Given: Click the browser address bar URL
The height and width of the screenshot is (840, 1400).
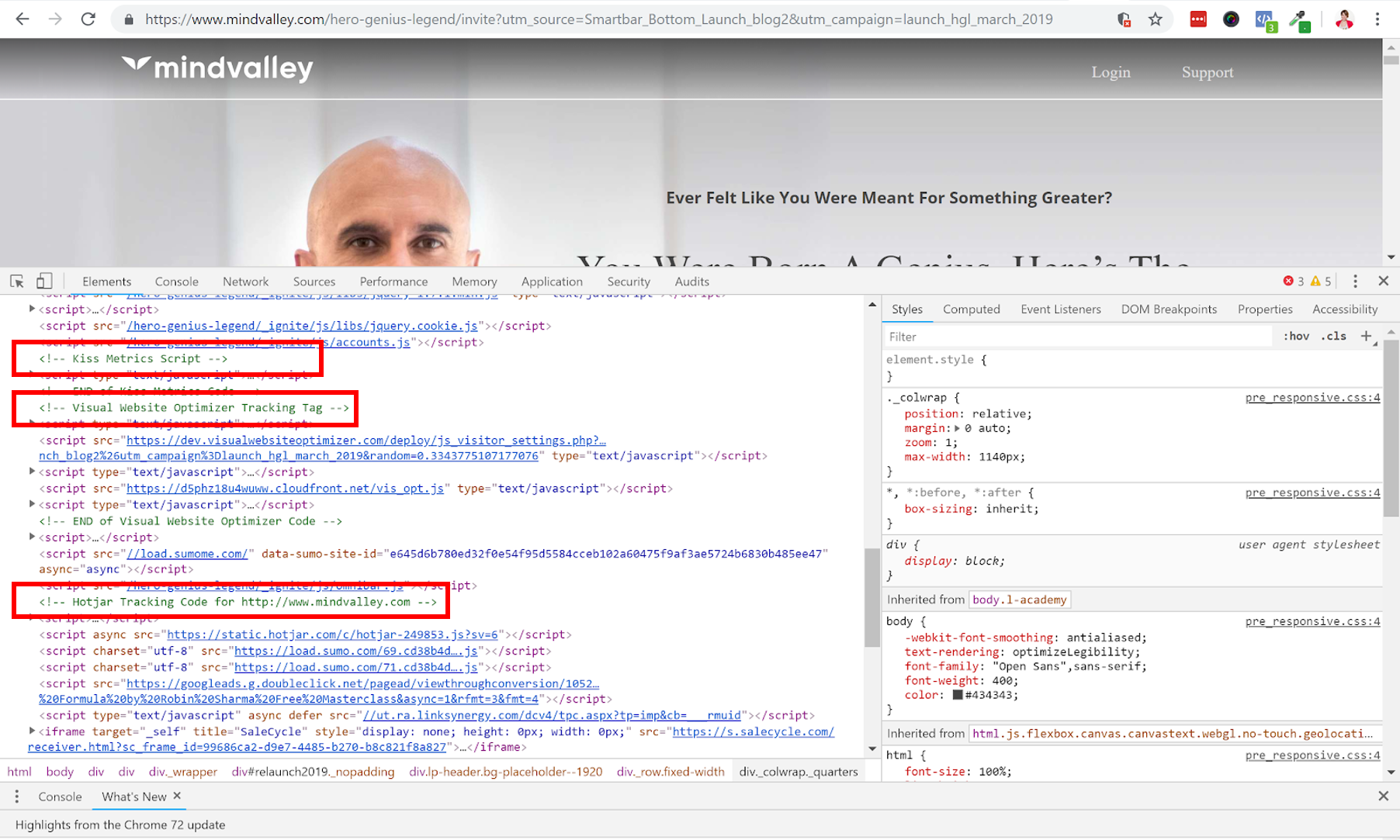Looking at the screenshot, I should click(599, 19).
